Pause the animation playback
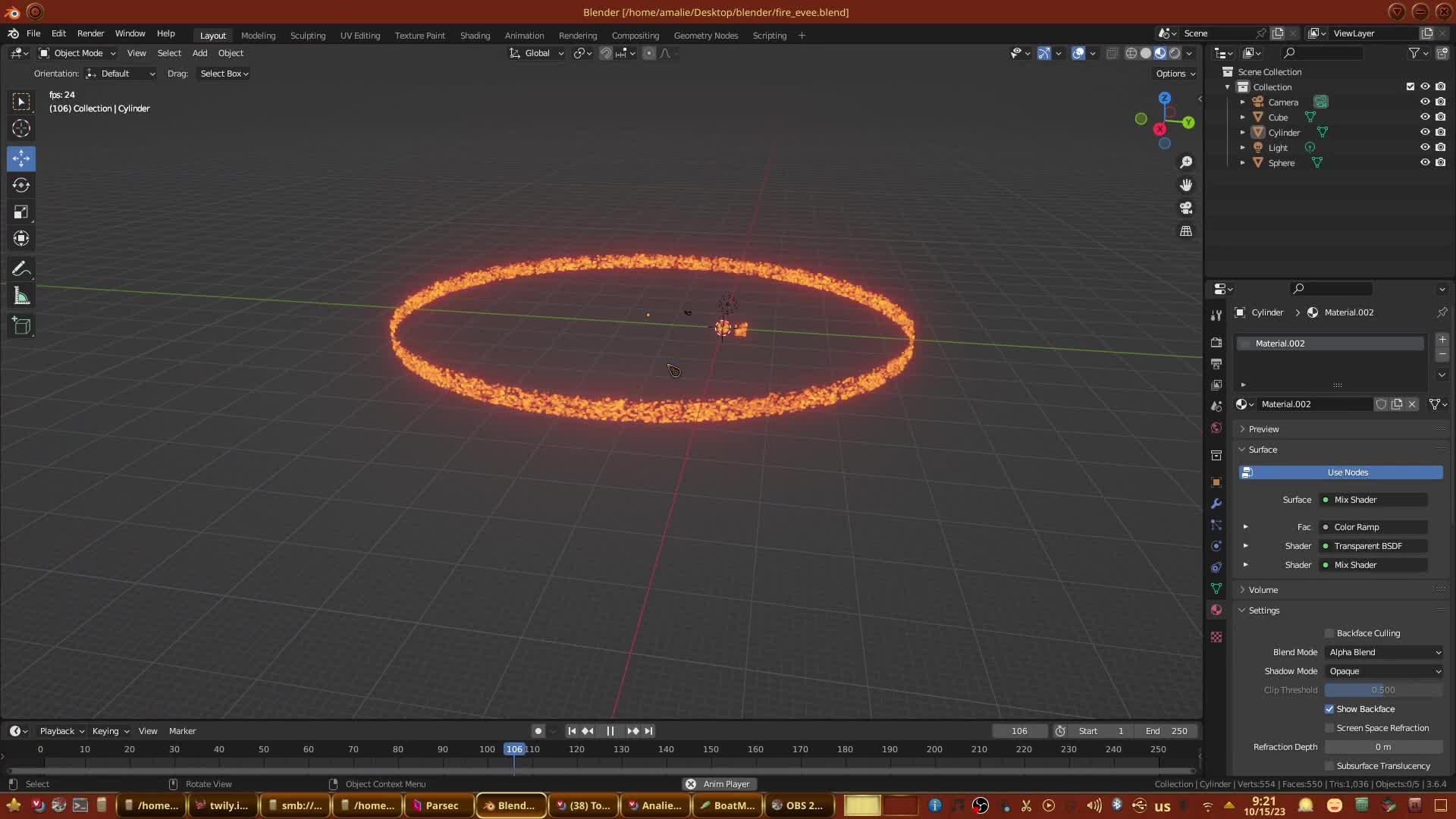The height and width of the screenshot is (819, 1456). coord(610,731)
